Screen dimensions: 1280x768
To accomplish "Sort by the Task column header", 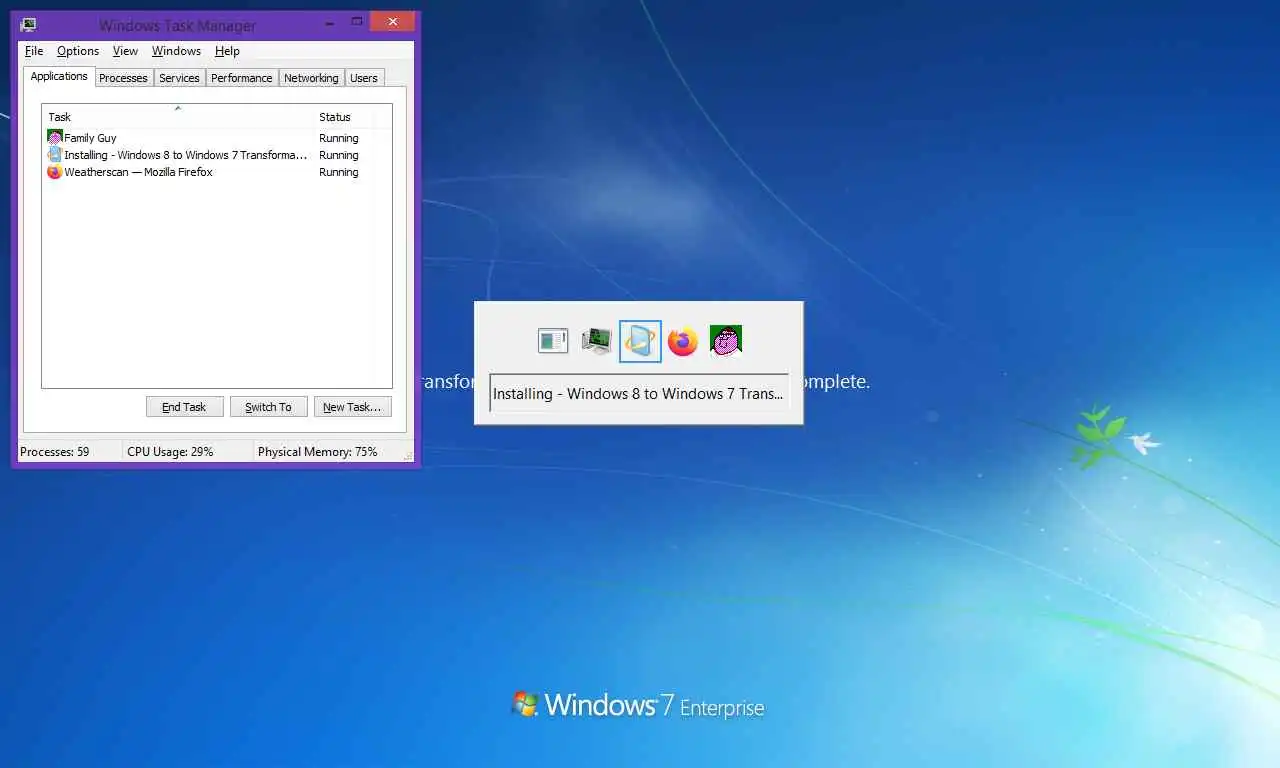I will (x=177, y=116).
